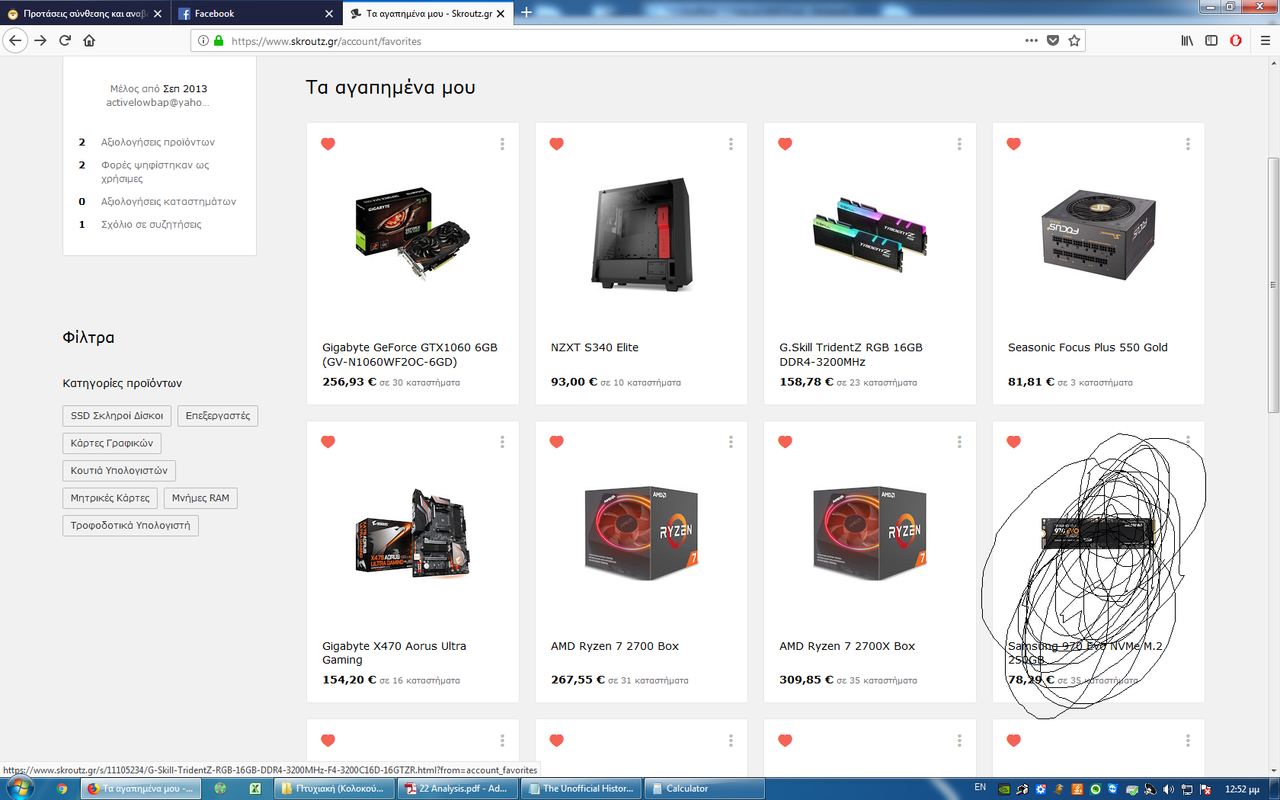1280x800 pixels.
Task: Switch to The Unofficial Histor... taskbar window
Action: pyautogui.click(x=581, y=788)
